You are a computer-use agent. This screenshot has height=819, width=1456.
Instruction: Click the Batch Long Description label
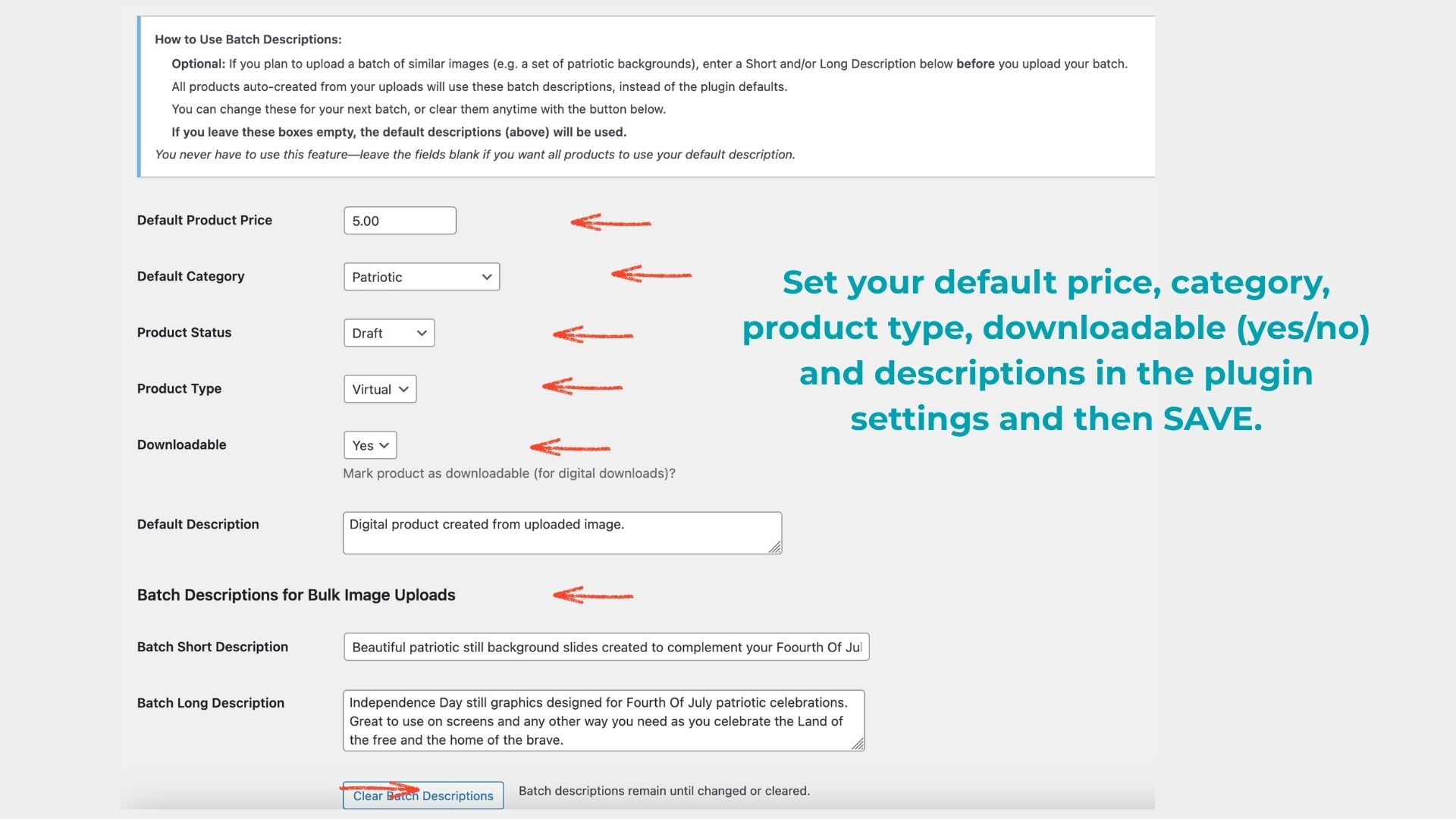click(210, 703)
